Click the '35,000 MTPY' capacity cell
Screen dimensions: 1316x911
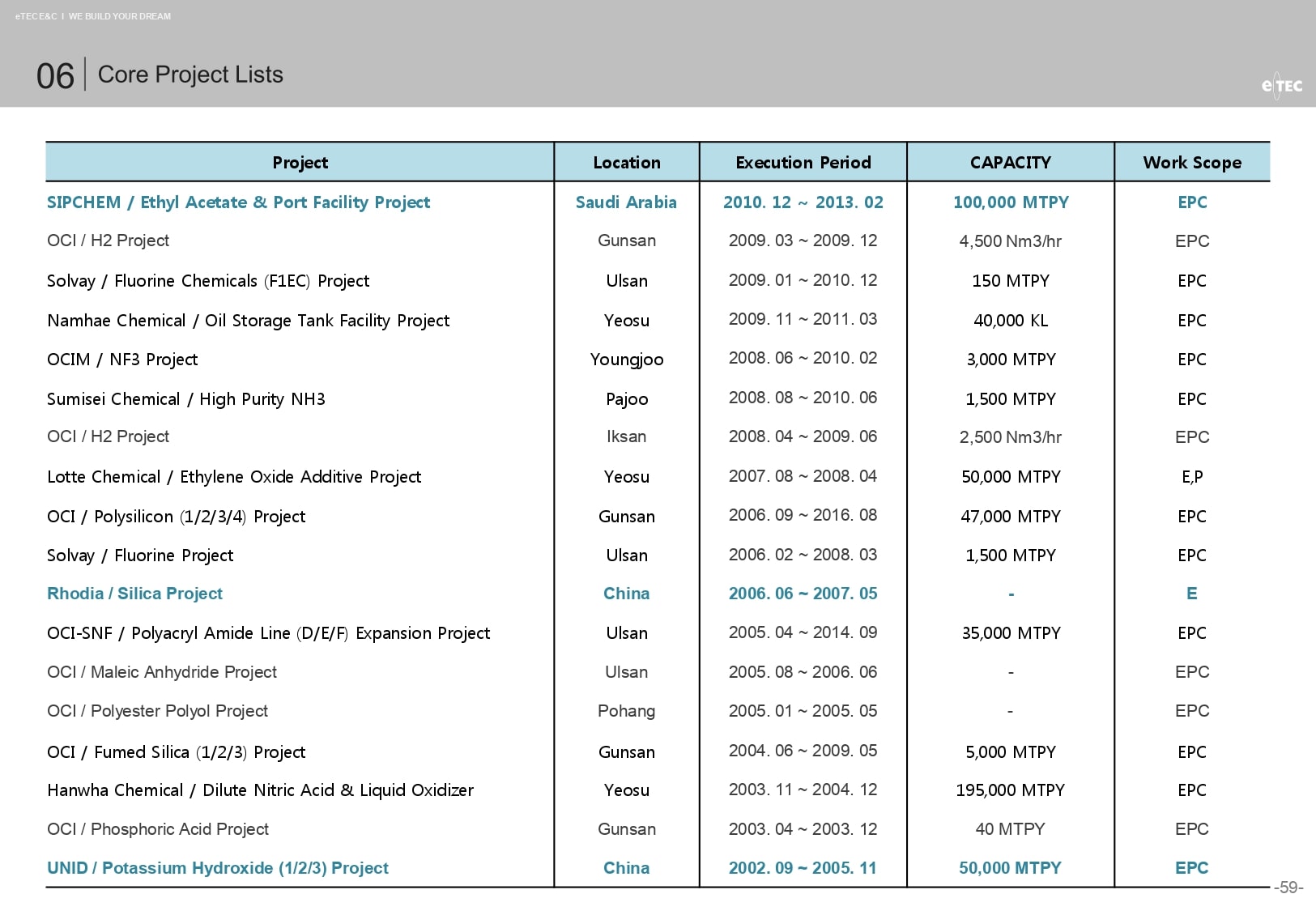pyautogui.click(x=1011, y=633)
